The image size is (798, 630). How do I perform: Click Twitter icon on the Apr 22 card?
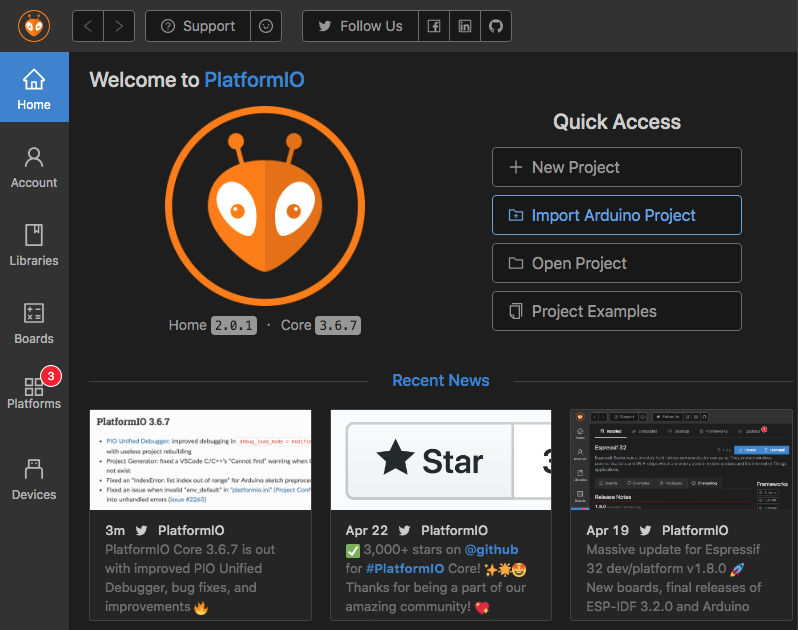coord(405,531)
